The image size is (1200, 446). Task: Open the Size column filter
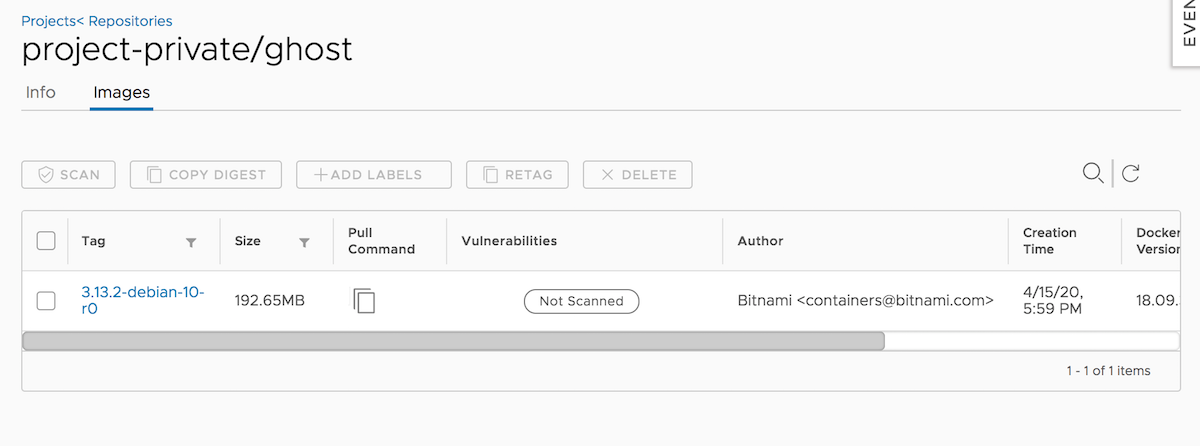[304, 242]
